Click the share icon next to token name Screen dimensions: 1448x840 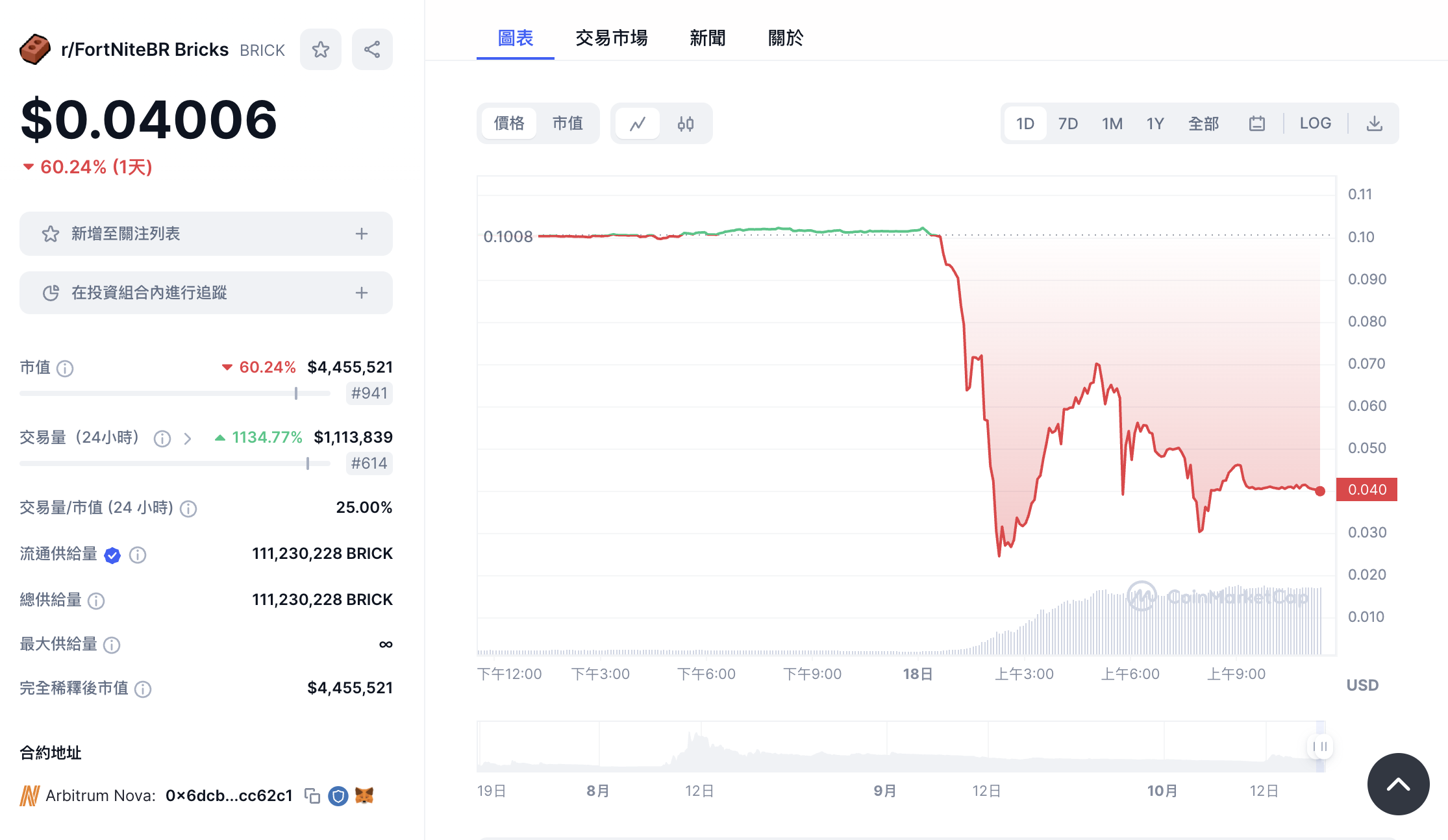(x=372, y=49)
